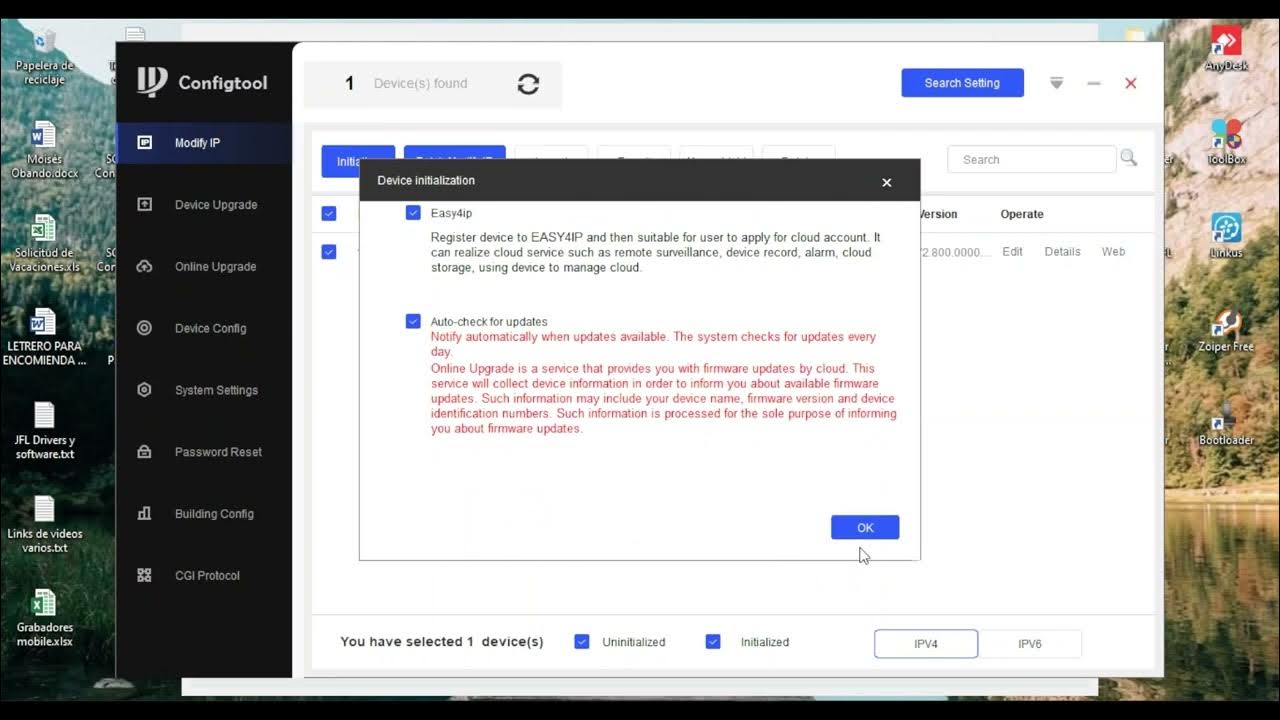The image size is (1280, 720).
Task: Click Edit in the device row
Action: pos(1013,252)
